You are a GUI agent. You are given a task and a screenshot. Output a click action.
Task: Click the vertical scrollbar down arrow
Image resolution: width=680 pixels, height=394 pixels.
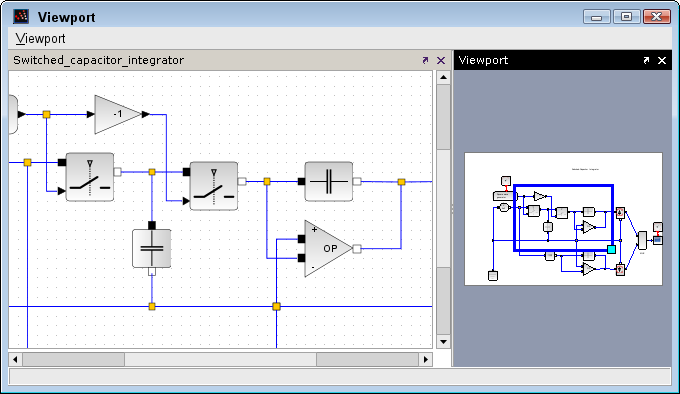coord(443,342)
